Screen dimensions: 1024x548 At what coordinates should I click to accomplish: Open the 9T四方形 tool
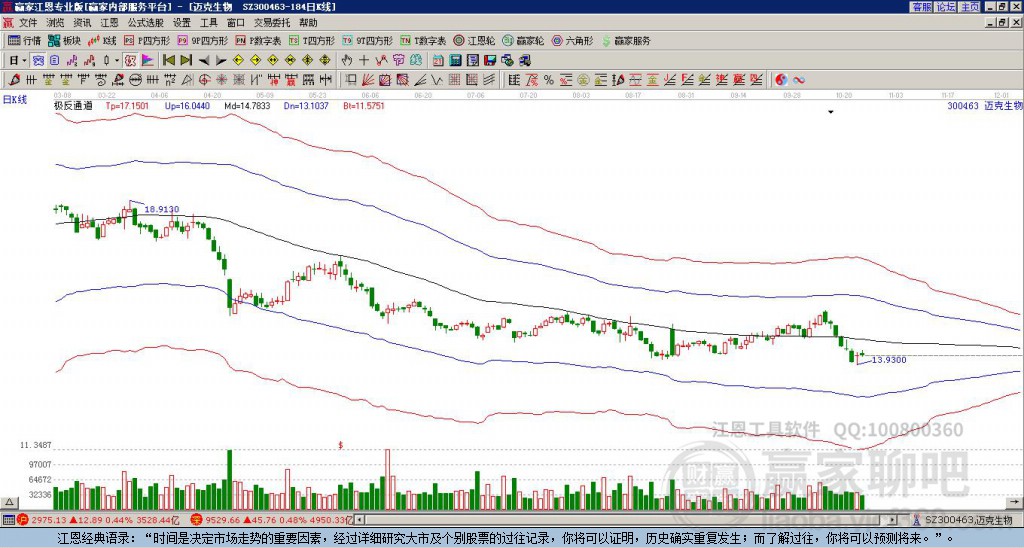click(x=368, y=40)
